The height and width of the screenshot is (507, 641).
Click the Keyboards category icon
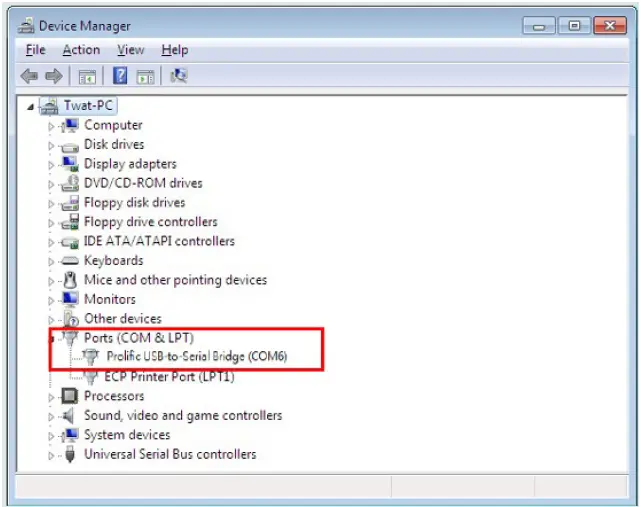(x=70, y=260)
